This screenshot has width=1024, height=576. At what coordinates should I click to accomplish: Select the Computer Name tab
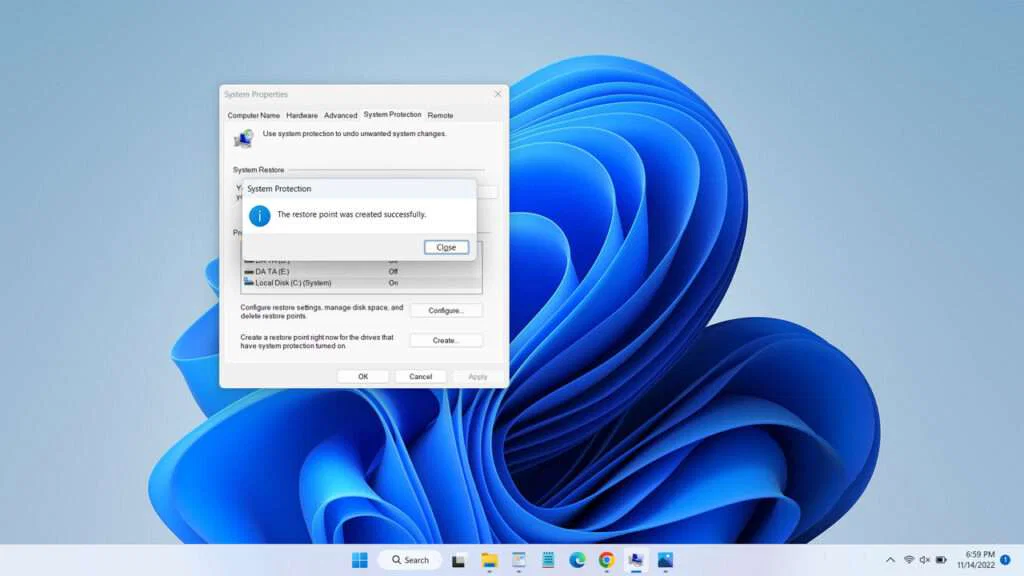pos(254,115)
